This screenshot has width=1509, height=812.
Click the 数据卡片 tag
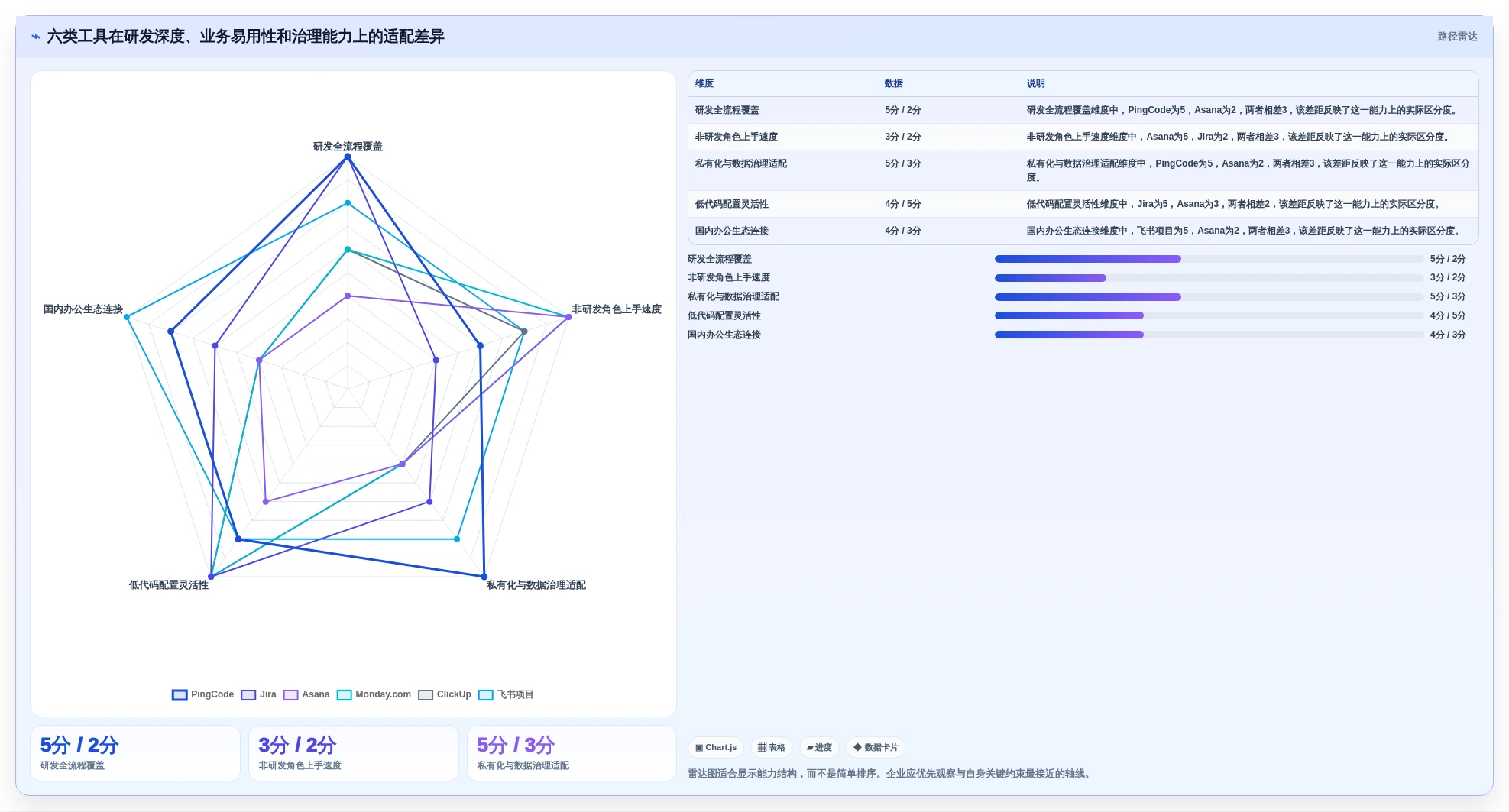click(876, 748)
